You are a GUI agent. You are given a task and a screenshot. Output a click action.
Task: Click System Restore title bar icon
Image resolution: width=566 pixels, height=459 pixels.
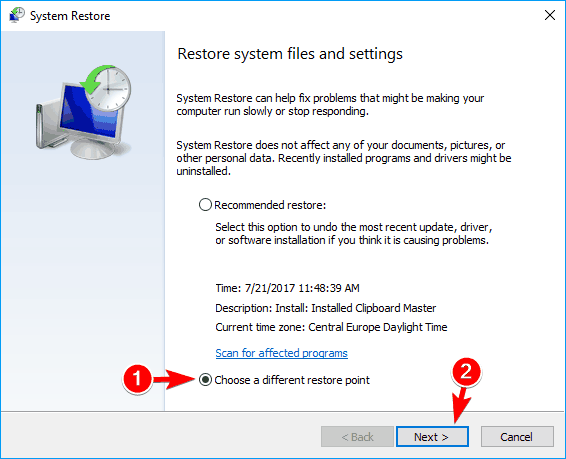(x=16, y=16)
